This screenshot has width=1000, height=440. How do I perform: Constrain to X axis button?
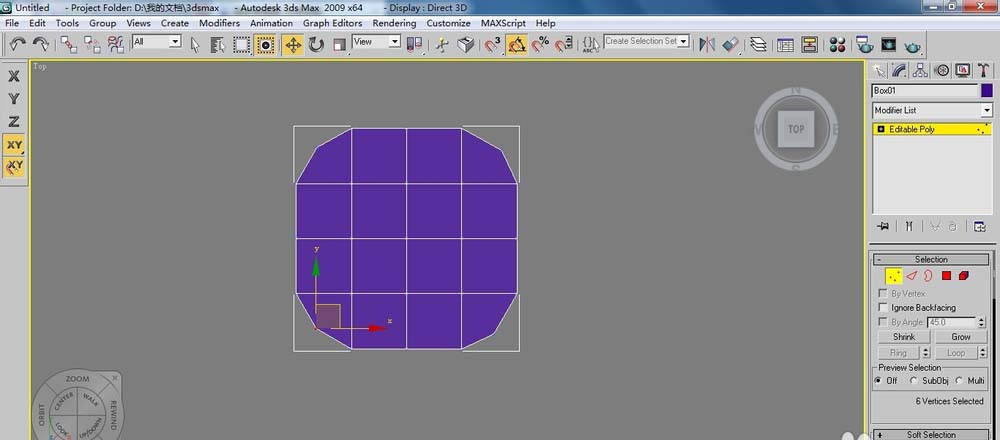coord(14,76)
